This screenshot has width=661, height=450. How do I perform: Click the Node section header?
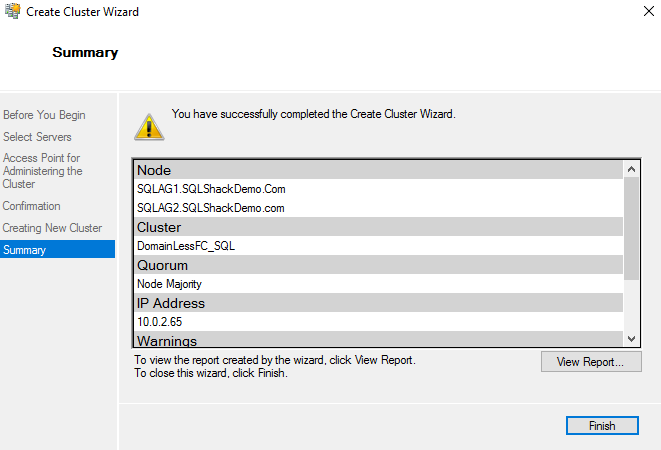pyautogui.click(x=378, y=170)
